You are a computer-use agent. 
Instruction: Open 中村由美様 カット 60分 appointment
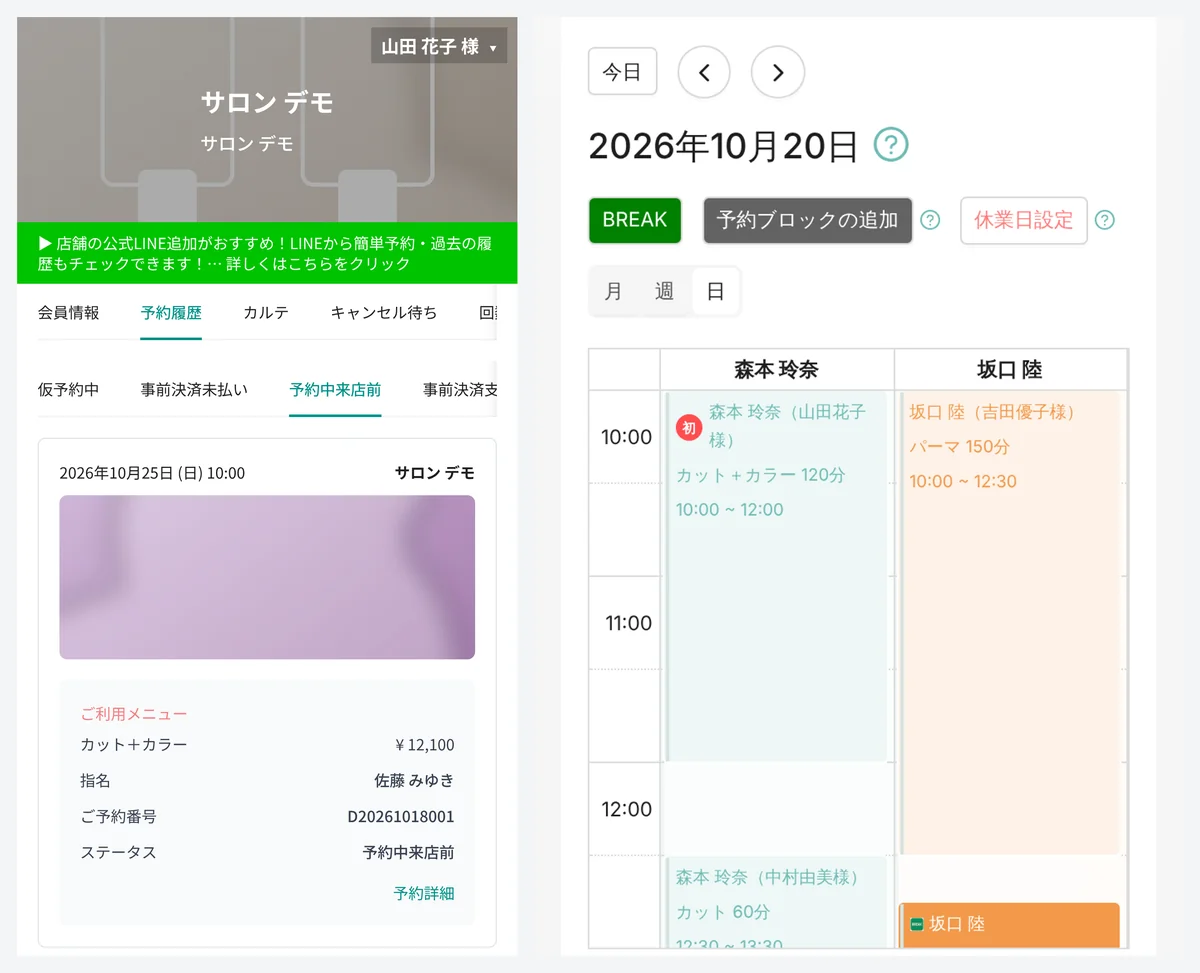[776, 902]
